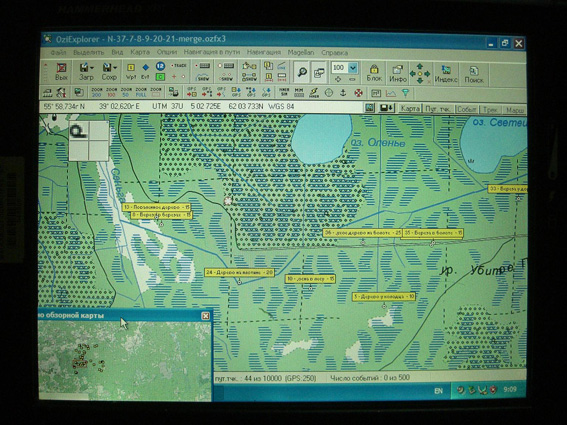The image size is (567, 425).
Task: Open the Сохр save dropdown arrow
Action: pyautogui.click(x=115, y=68)
